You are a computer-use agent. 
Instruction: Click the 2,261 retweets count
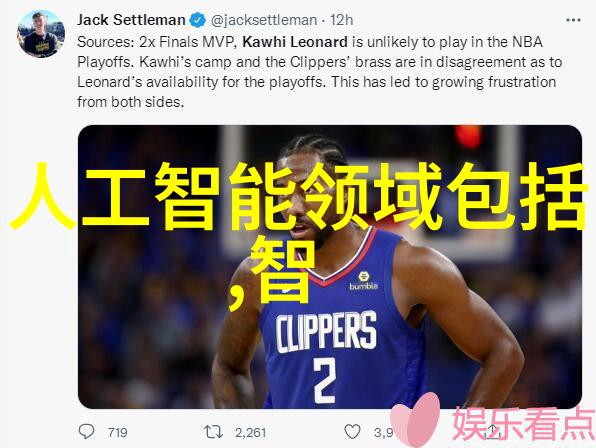click(250, 432)
